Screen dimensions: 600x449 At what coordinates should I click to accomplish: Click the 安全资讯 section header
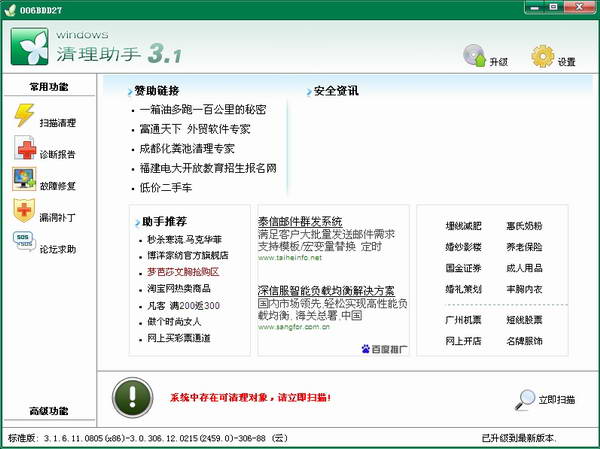pyautogui.click(x=336, y=91)
